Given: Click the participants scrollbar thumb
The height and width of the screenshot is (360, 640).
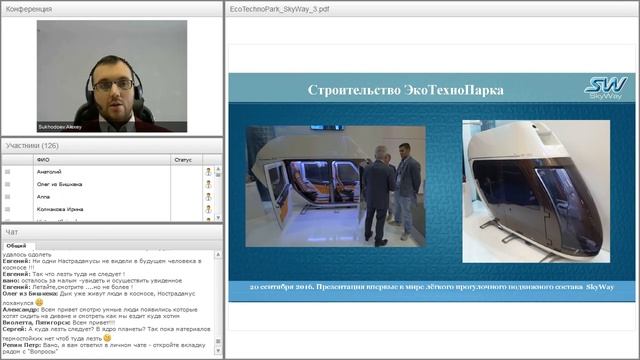Looking at the screenshot, I should (218, 175).
